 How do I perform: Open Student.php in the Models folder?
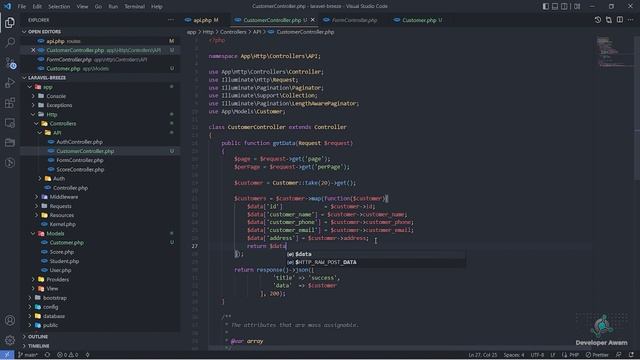[64, 261]
